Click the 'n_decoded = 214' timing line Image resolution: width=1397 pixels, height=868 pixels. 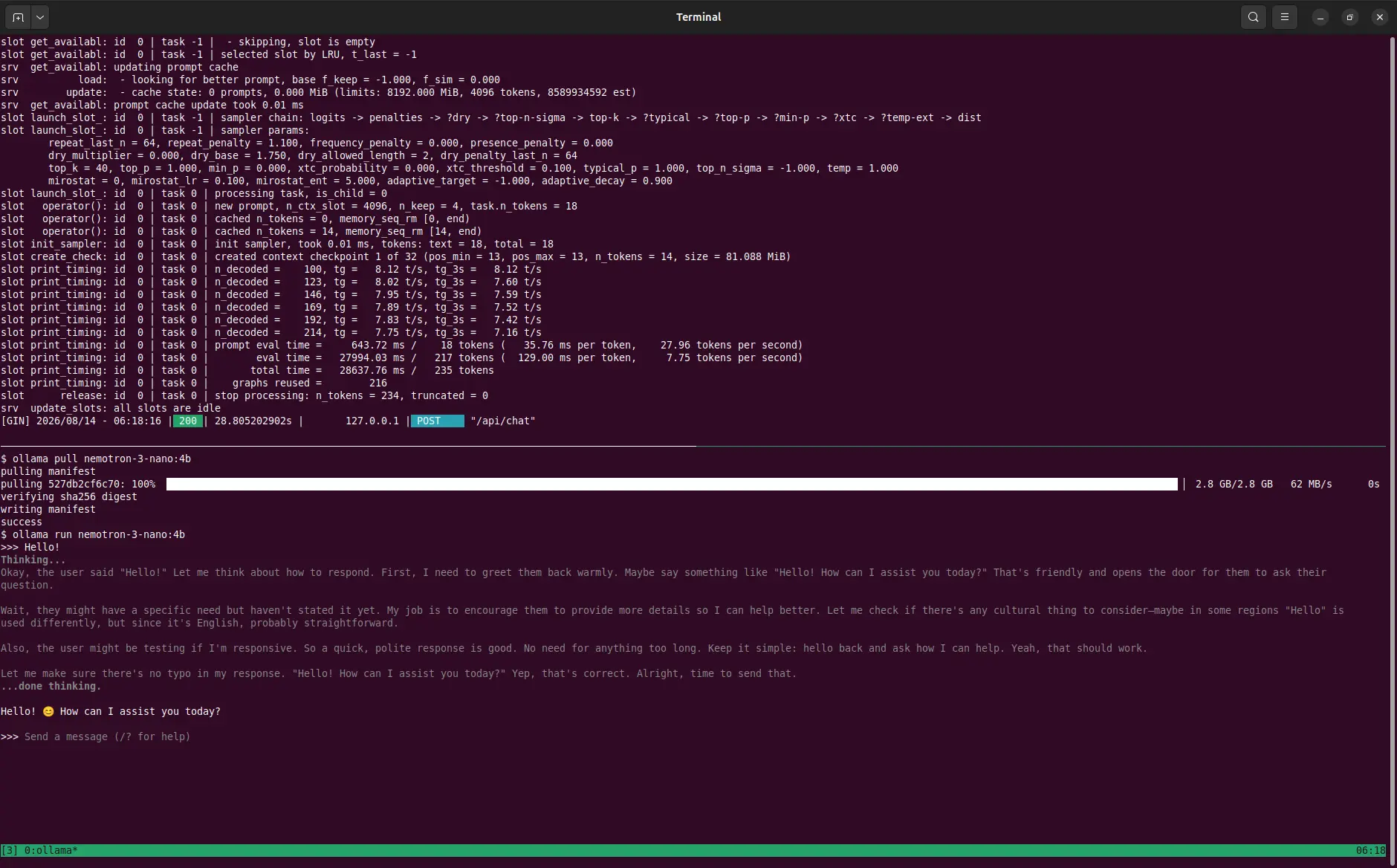271,332
